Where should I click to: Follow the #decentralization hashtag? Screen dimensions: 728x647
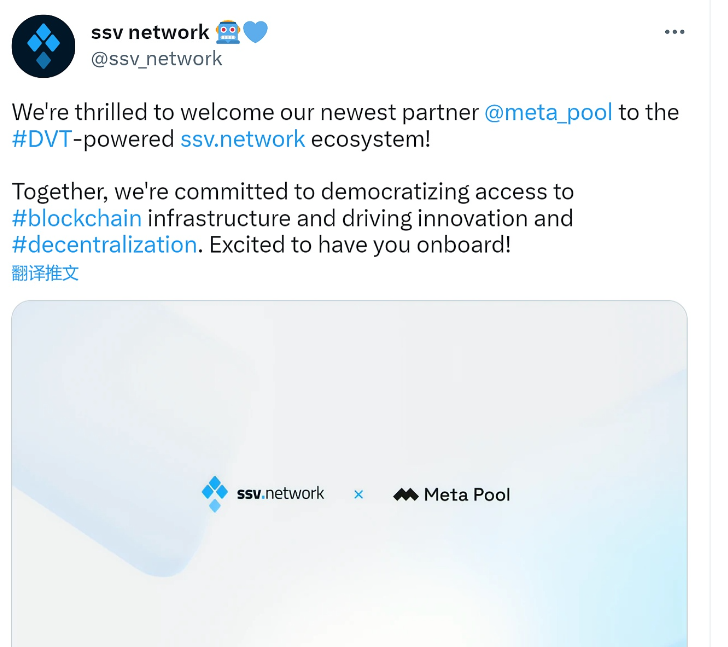pos(104,245)
